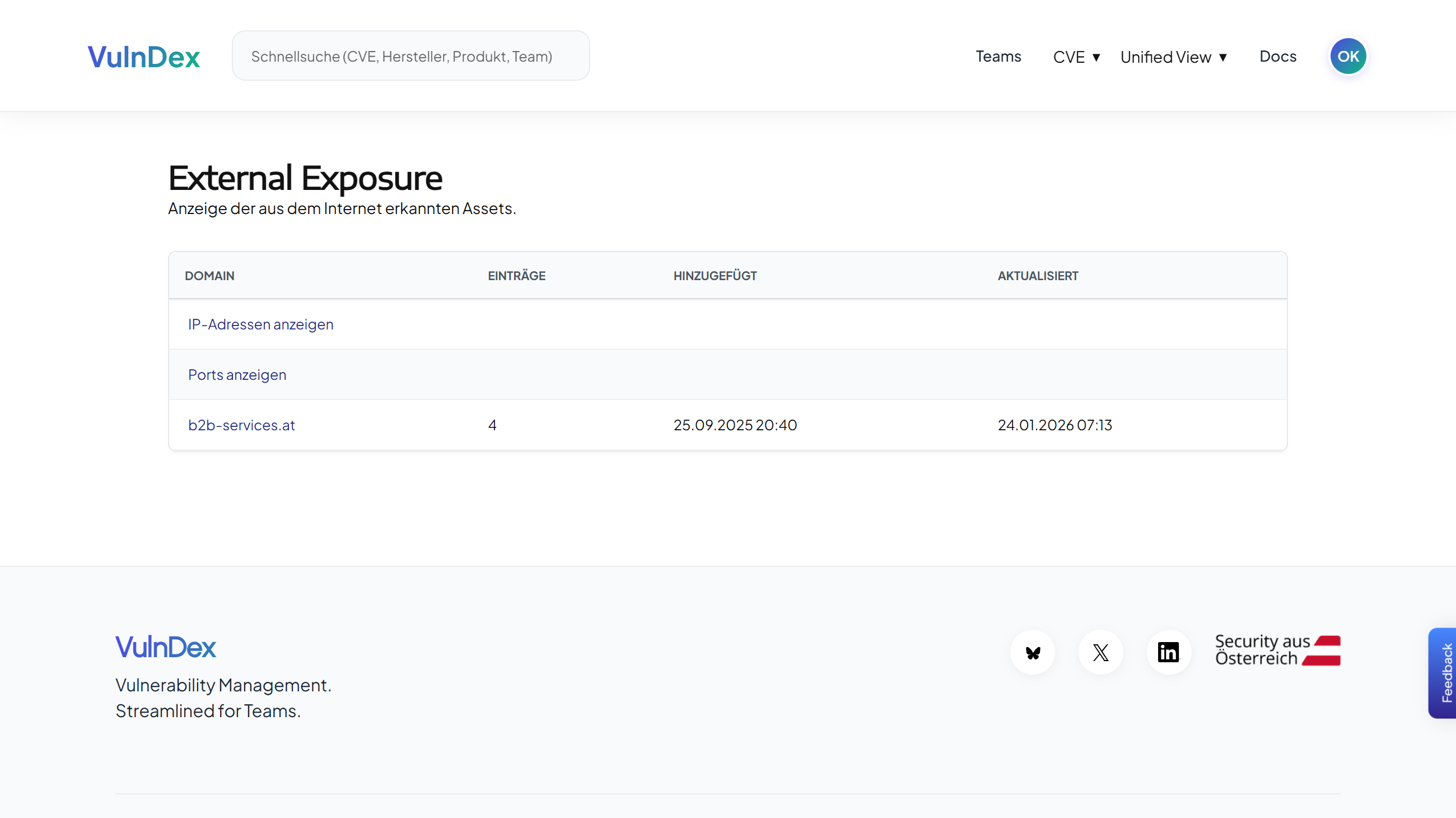Click the LinkedIn icon in footer

pyautogui.click(x=1168, y=652)
